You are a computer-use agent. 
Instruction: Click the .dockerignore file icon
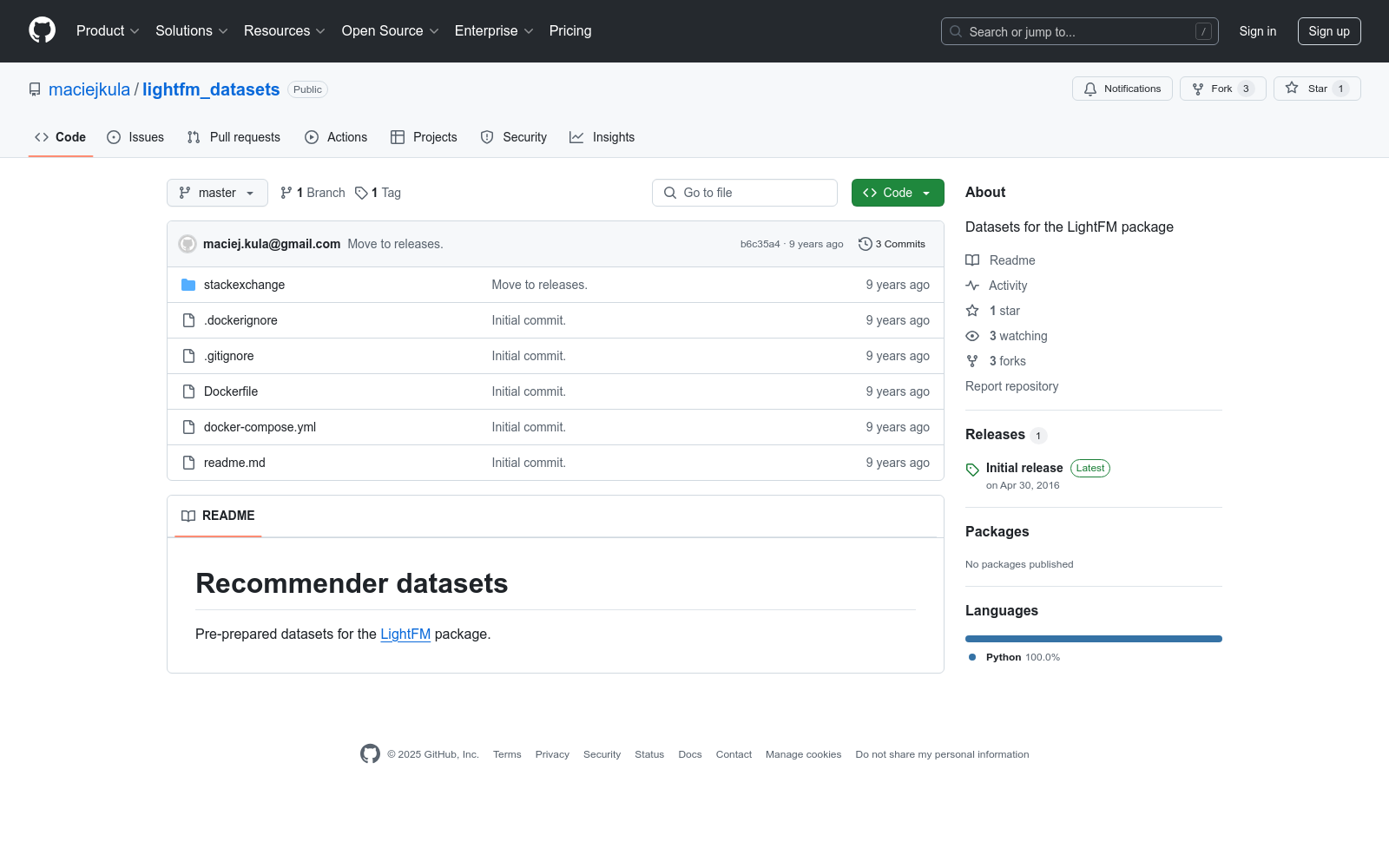point(188,320)
